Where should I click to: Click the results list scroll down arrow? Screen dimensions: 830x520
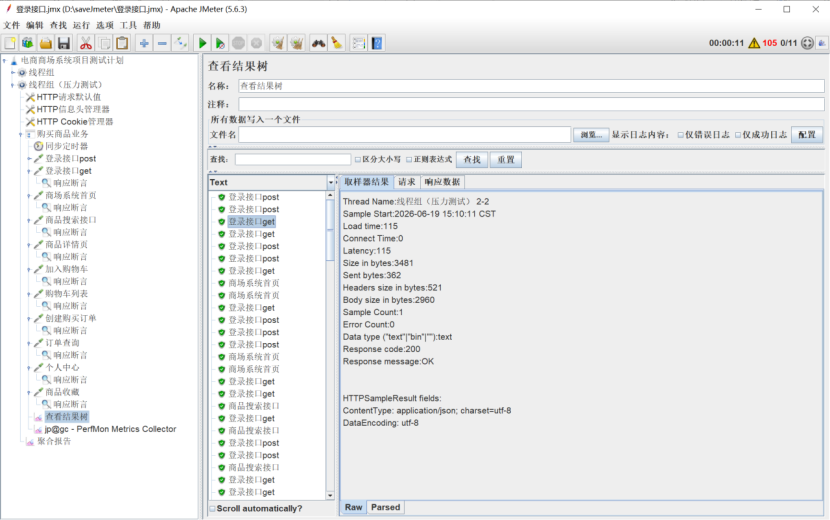click(330, 496)
